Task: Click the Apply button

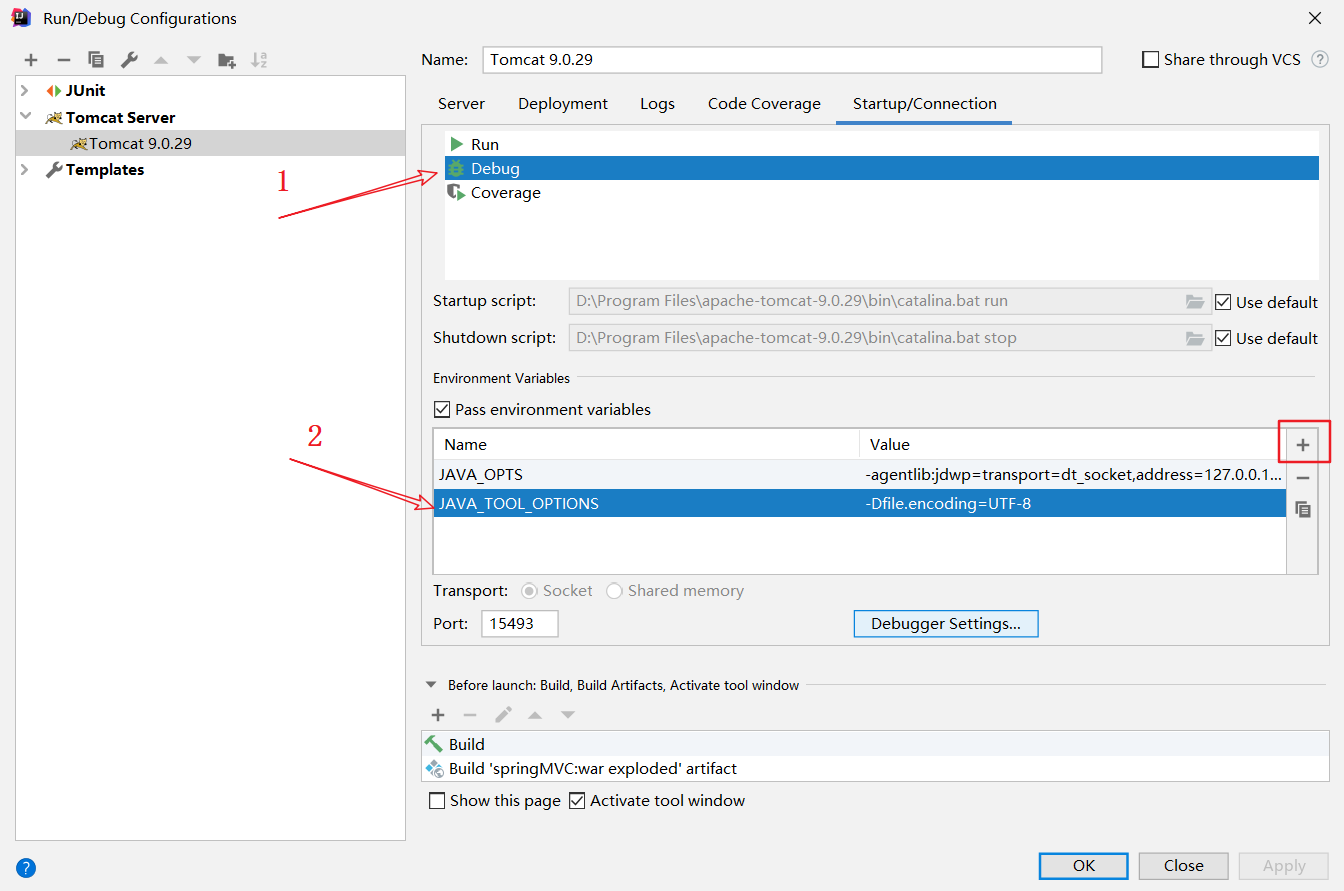Action: 1284,866
